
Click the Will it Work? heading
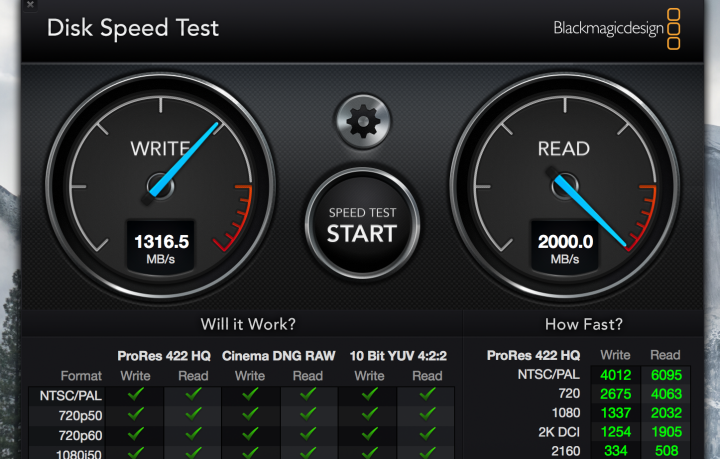(248, 325)
